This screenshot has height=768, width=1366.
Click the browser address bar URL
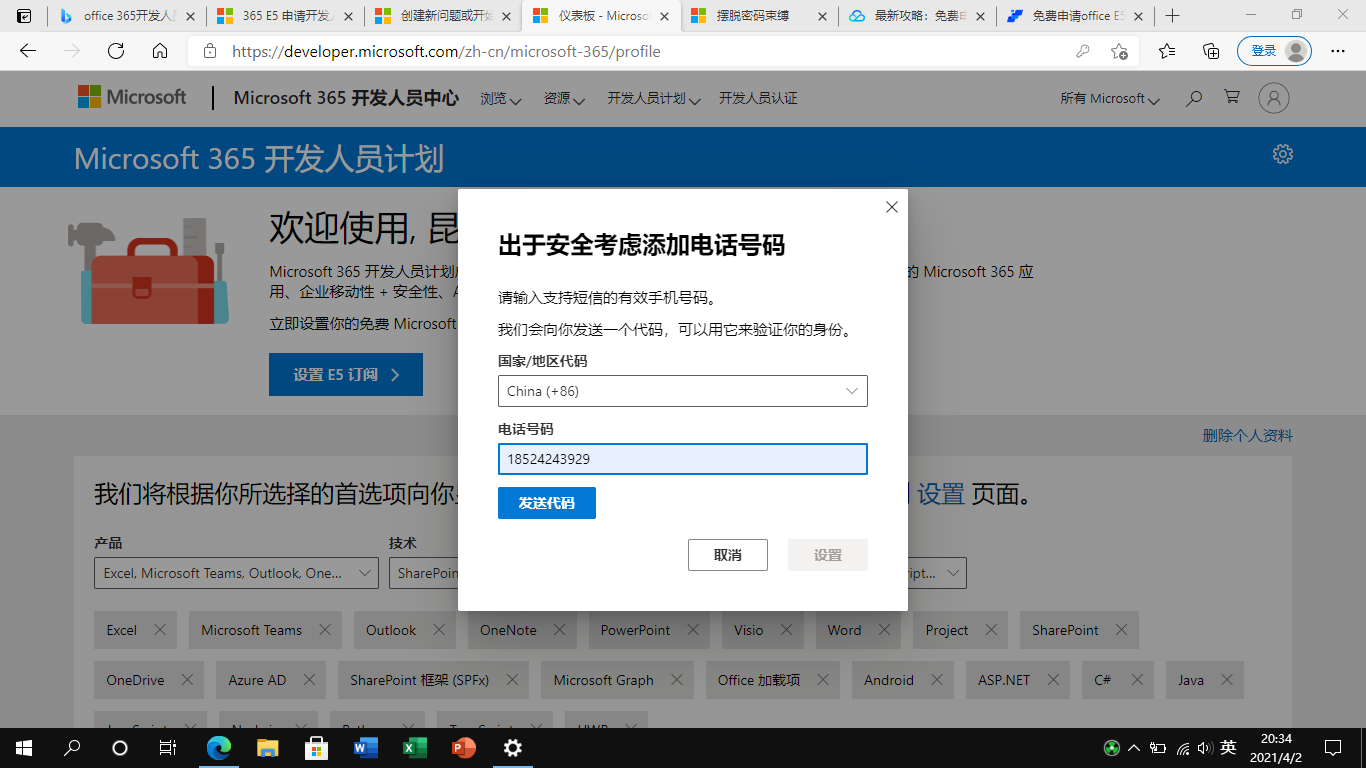446,51
